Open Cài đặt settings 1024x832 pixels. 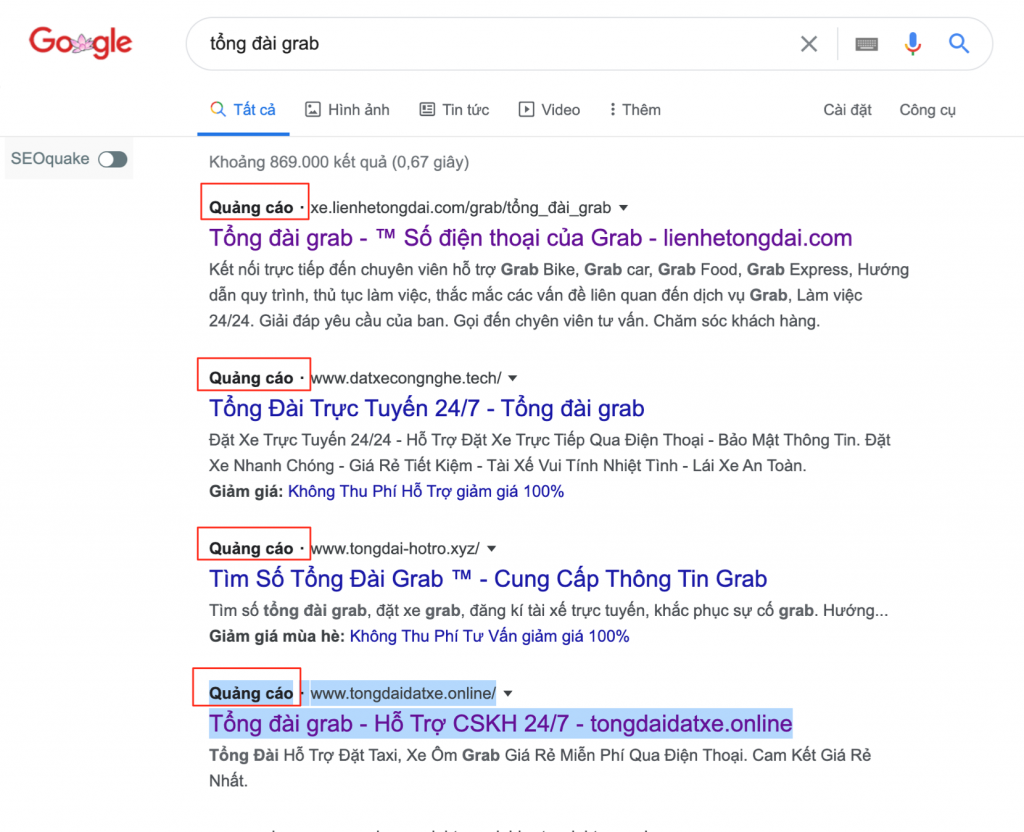[x=847, y=110]
